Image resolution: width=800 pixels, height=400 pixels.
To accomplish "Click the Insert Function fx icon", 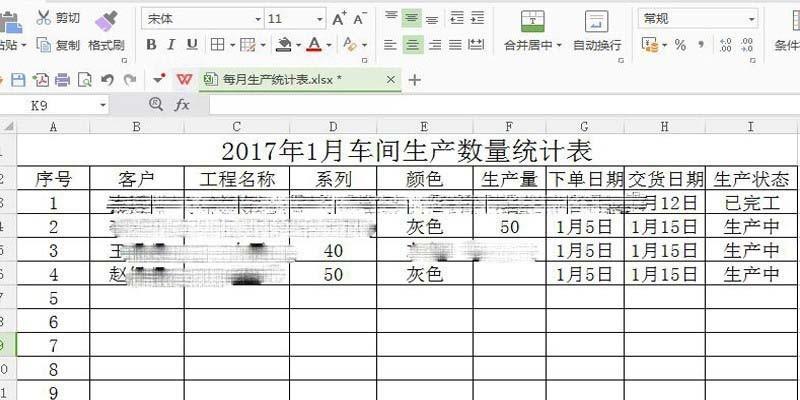I will tap(182, 105).
